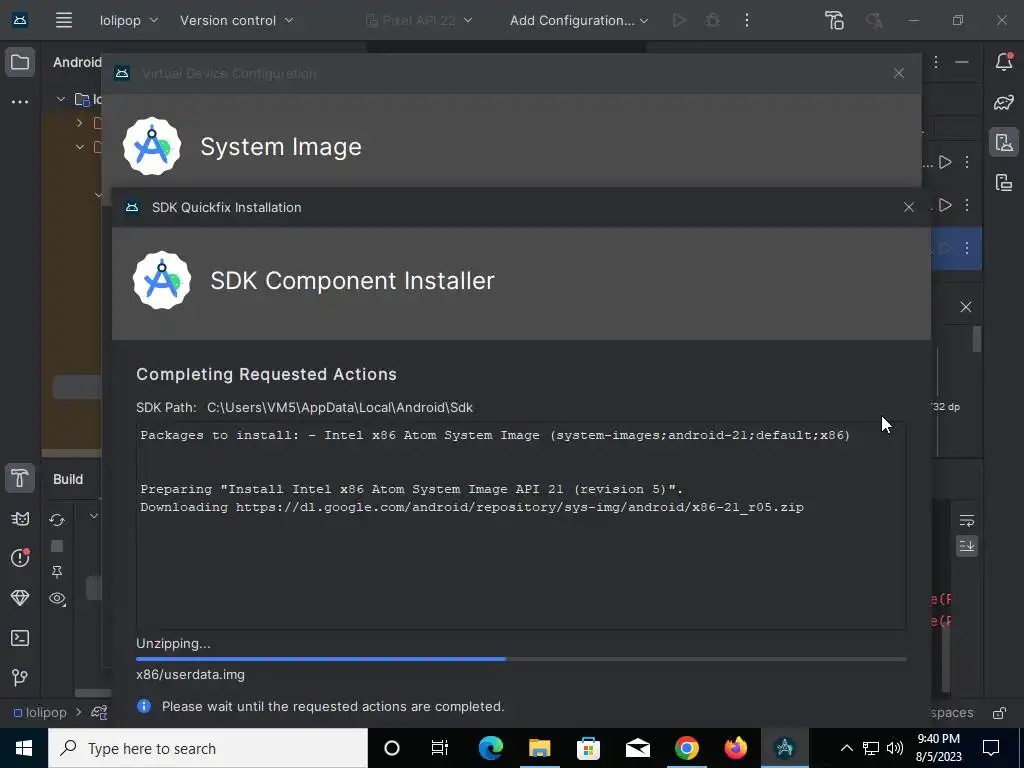Toggle soft-wrap in Build output
The height and width of the screenshot is (768, 1024).
coord(967,520)
